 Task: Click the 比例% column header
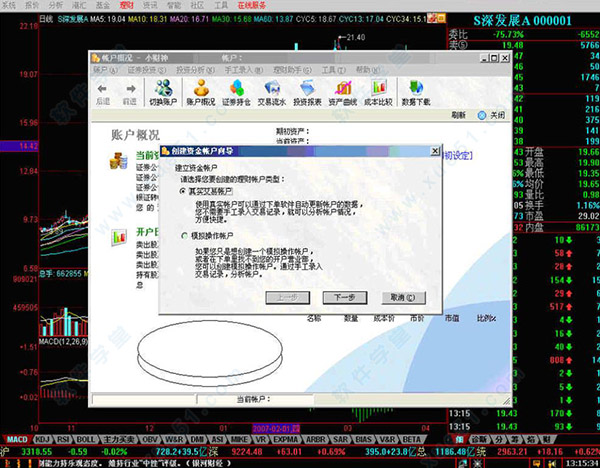tap(486, 318)
